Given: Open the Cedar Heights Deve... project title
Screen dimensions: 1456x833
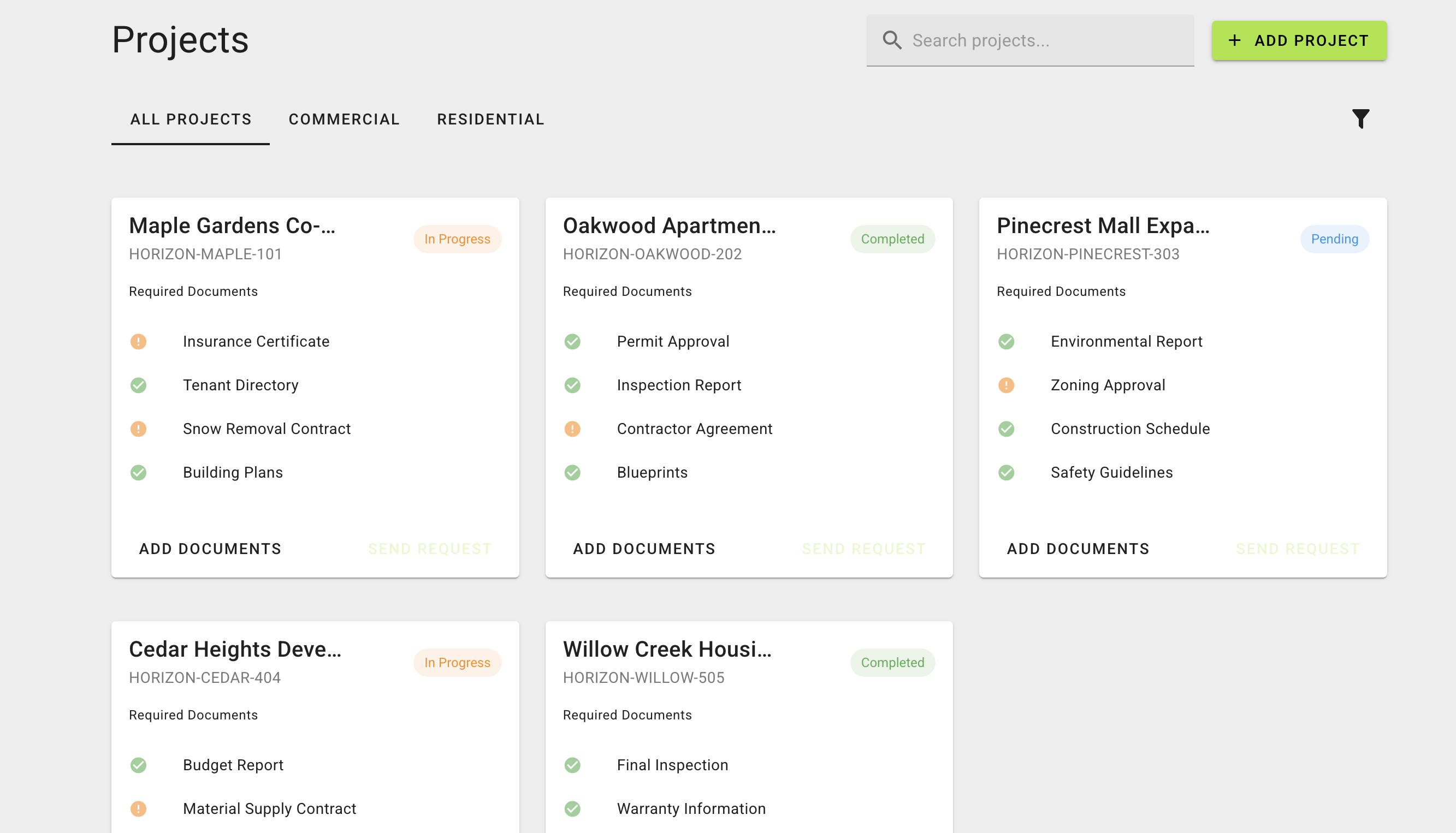Looking at the screenshot, I should [x=235, y=649].
